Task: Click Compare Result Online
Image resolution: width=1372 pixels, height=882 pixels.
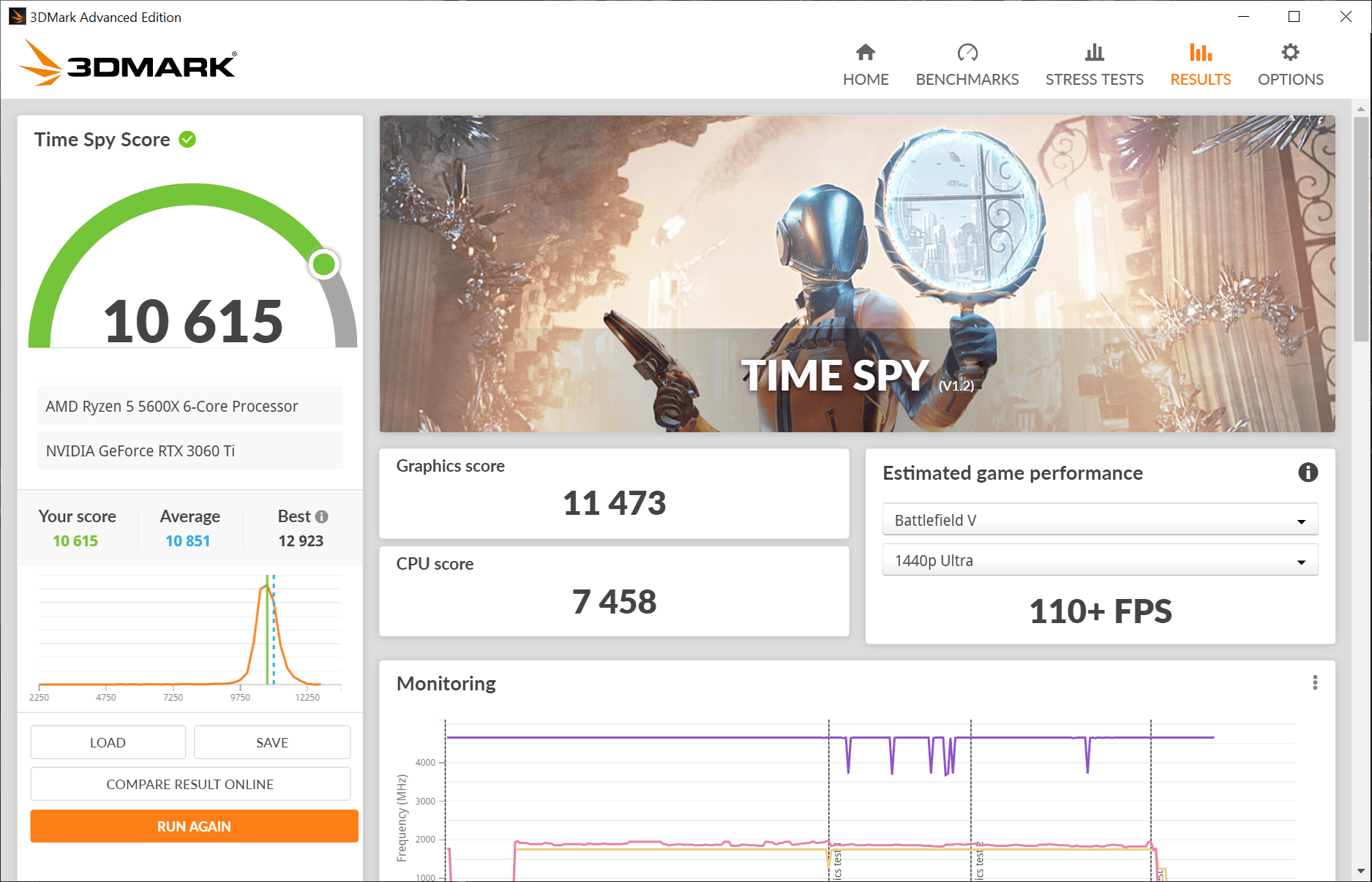Action: pos(190,784)
